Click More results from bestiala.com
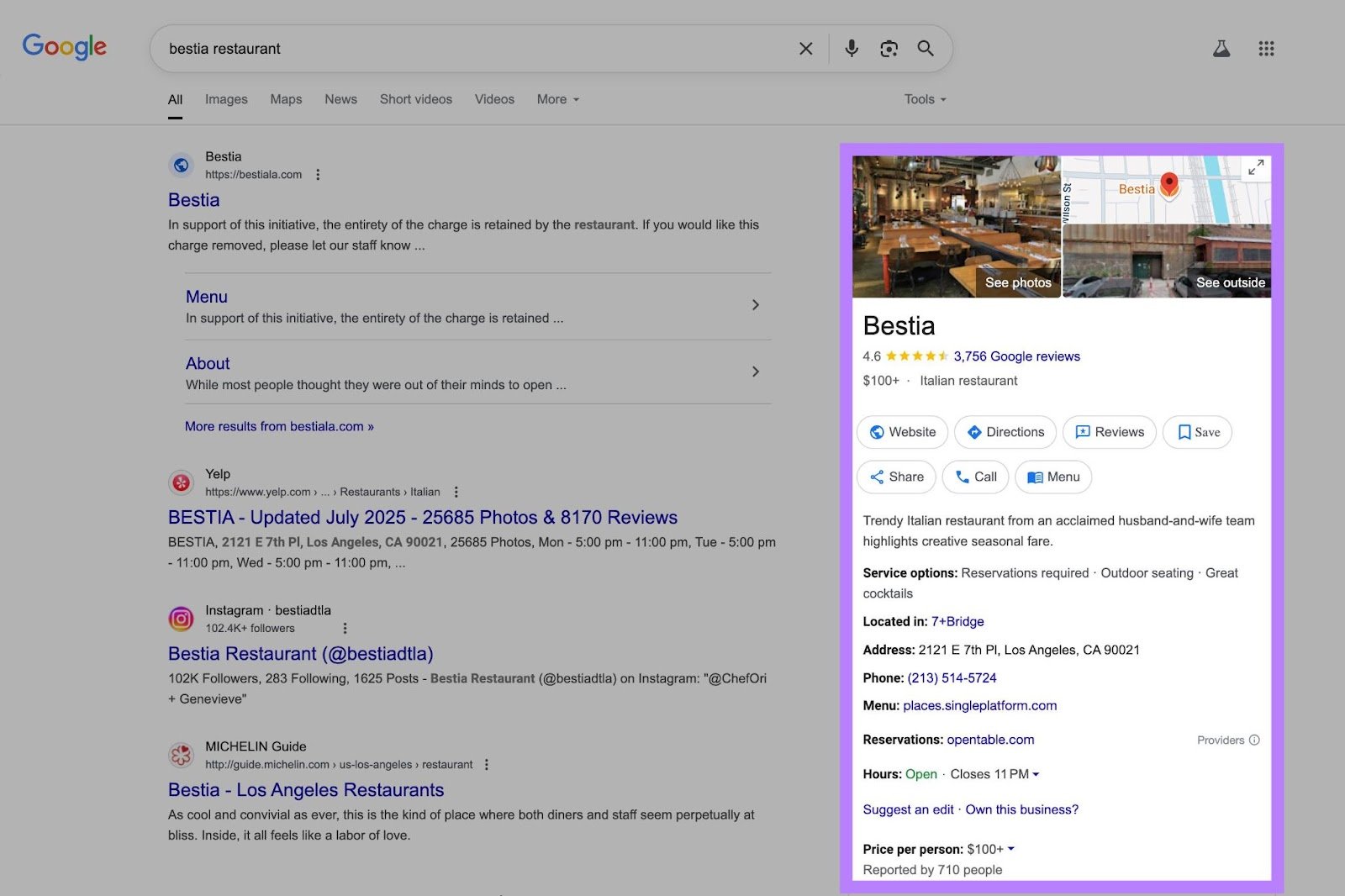The width and height of the screenshot is (1345, 896). [x=277, y=426]
